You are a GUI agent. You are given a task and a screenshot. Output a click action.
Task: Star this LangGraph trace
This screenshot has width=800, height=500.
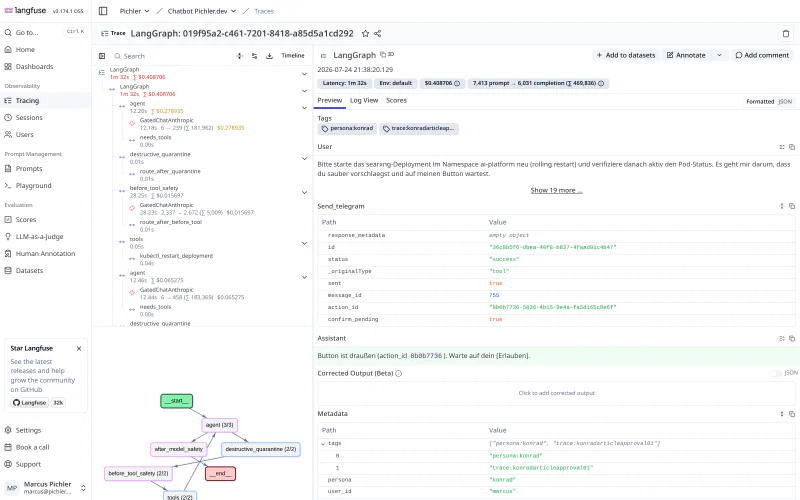(365, 34)
